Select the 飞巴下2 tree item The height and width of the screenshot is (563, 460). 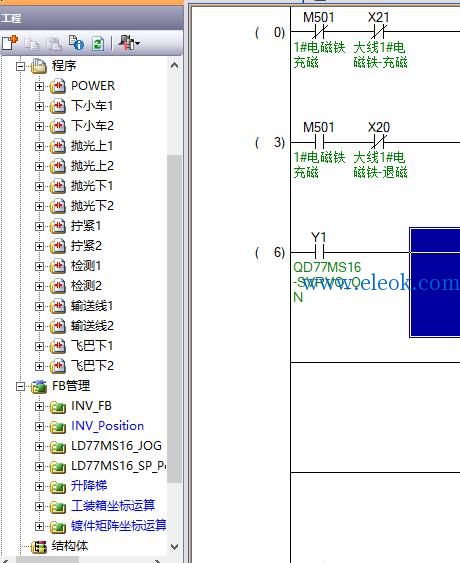tap(92, 366)
